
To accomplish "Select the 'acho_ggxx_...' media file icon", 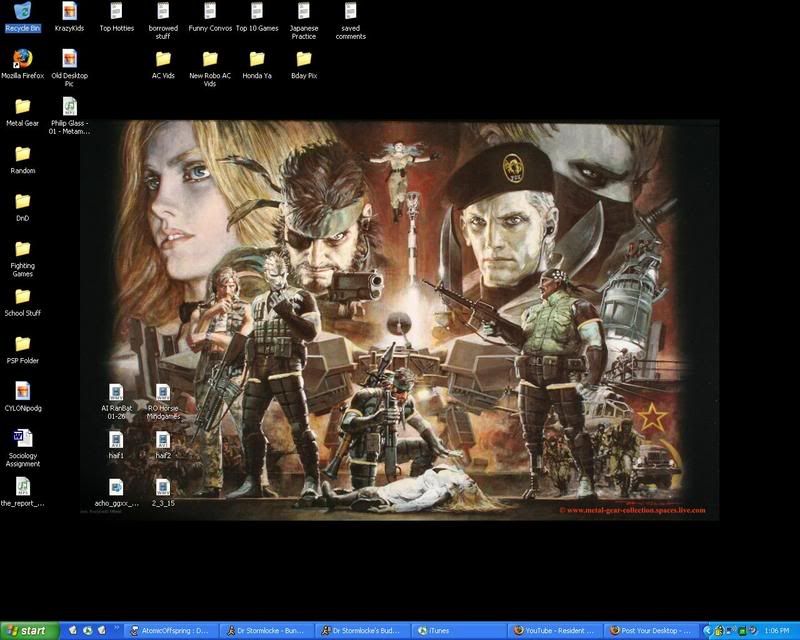I will pyautogui.click(x=116, y=492).
